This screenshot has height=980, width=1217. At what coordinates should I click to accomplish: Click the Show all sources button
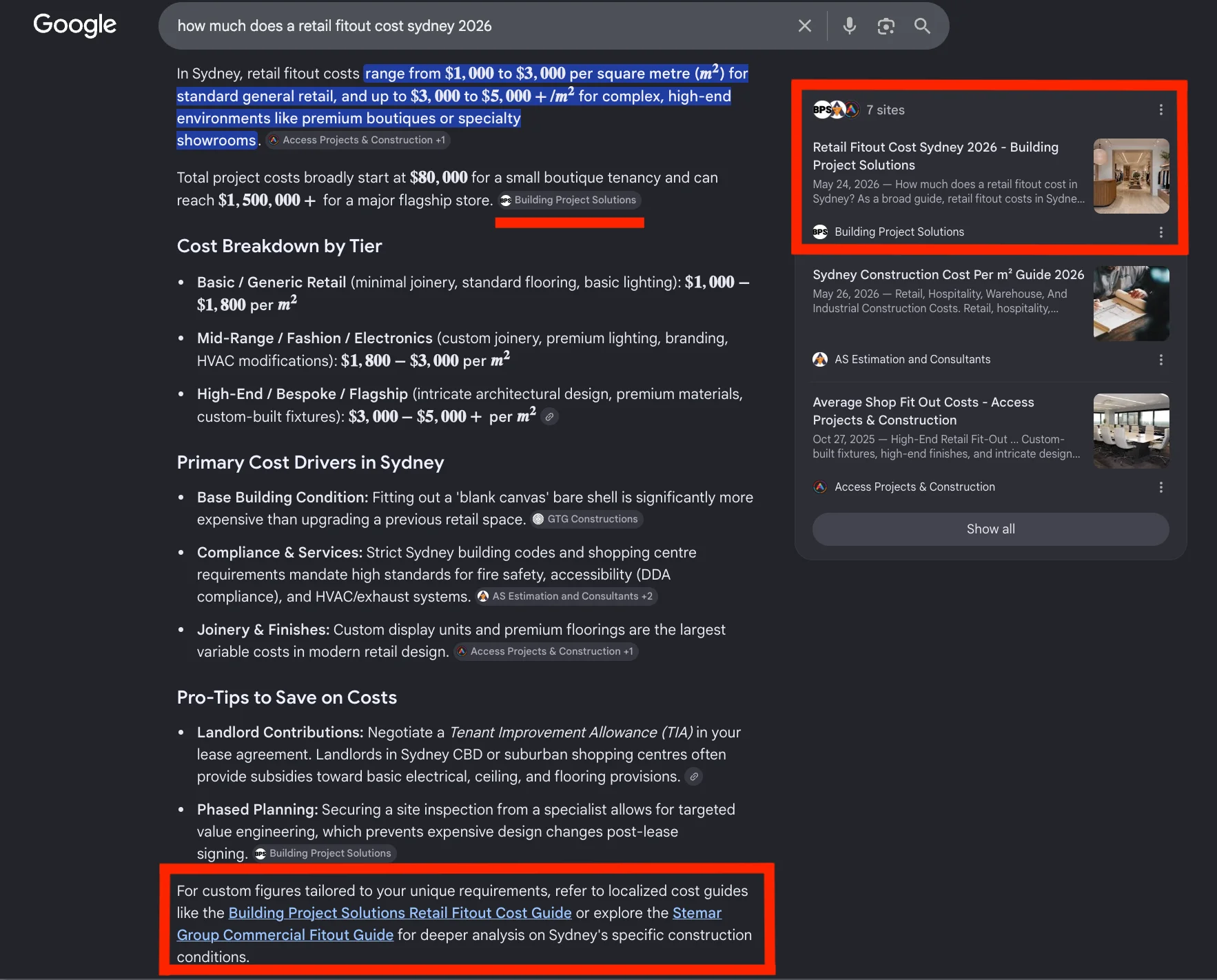(990, 529)
